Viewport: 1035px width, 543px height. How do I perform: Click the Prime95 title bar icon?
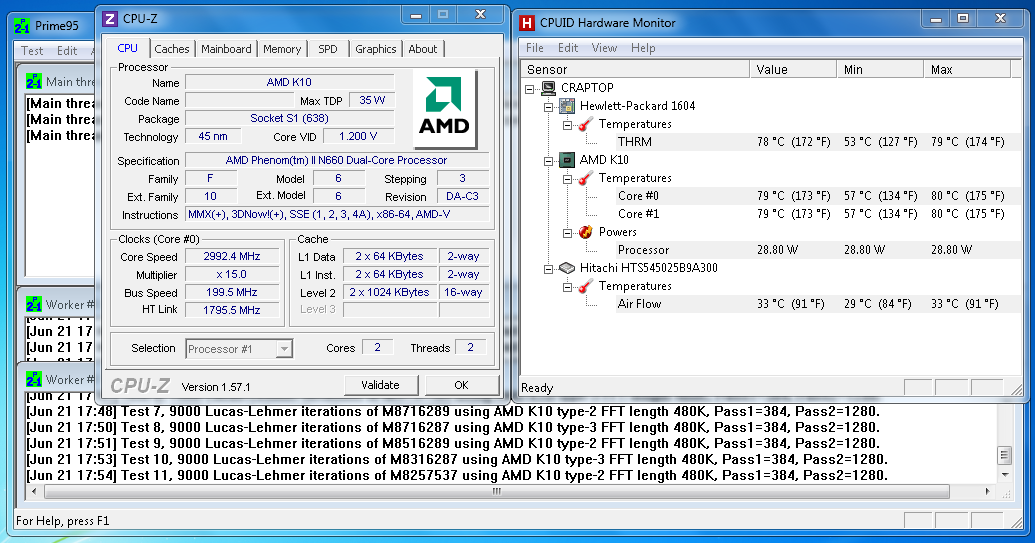[x=22, y=26]
